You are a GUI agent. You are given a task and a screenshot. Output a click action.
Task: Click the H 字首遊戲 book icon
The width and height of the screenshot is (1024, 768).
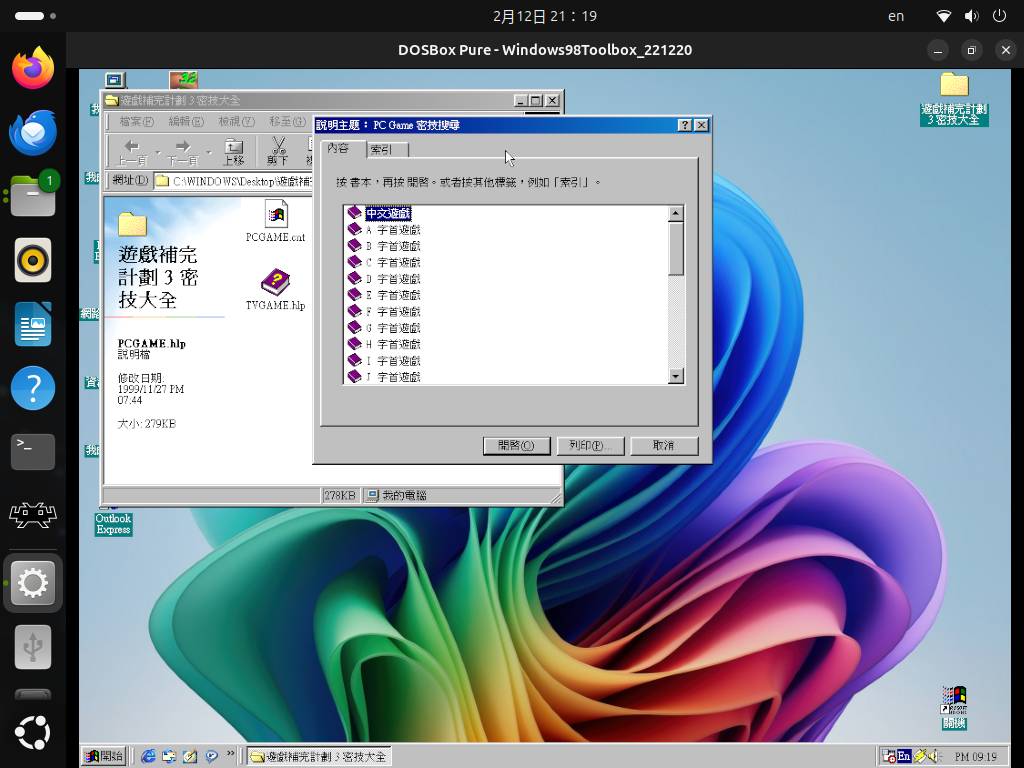(x=355, y=344)
